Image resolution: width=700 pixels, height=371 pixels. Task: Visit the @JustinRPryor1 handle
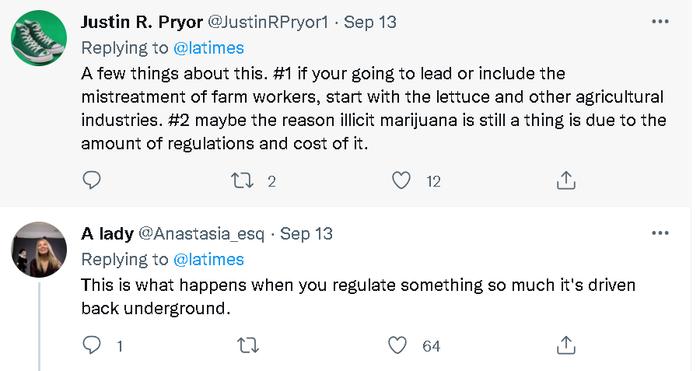268,22
